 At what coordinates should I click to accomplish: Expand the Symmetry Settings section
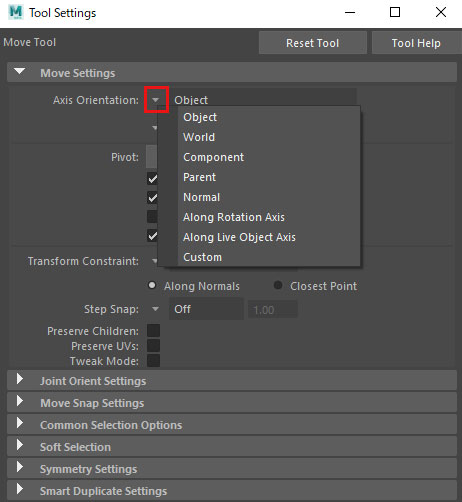pos(20,467)
